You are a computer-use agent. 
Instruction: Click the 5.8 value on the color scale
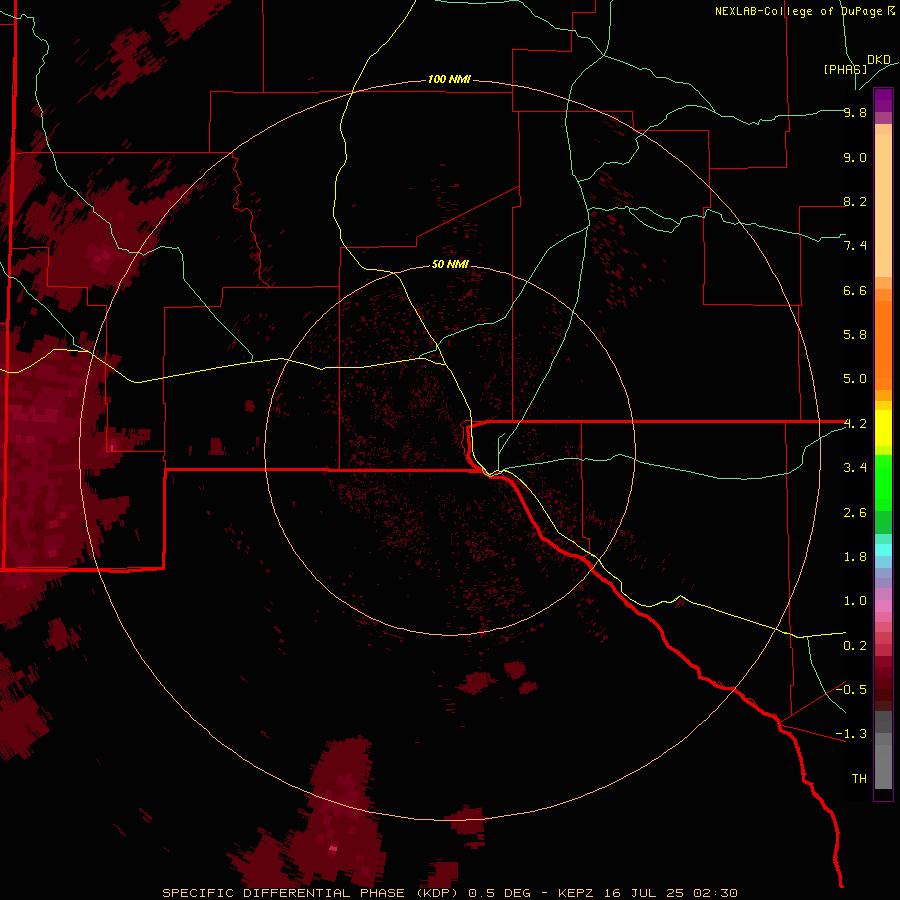[855, 335]
